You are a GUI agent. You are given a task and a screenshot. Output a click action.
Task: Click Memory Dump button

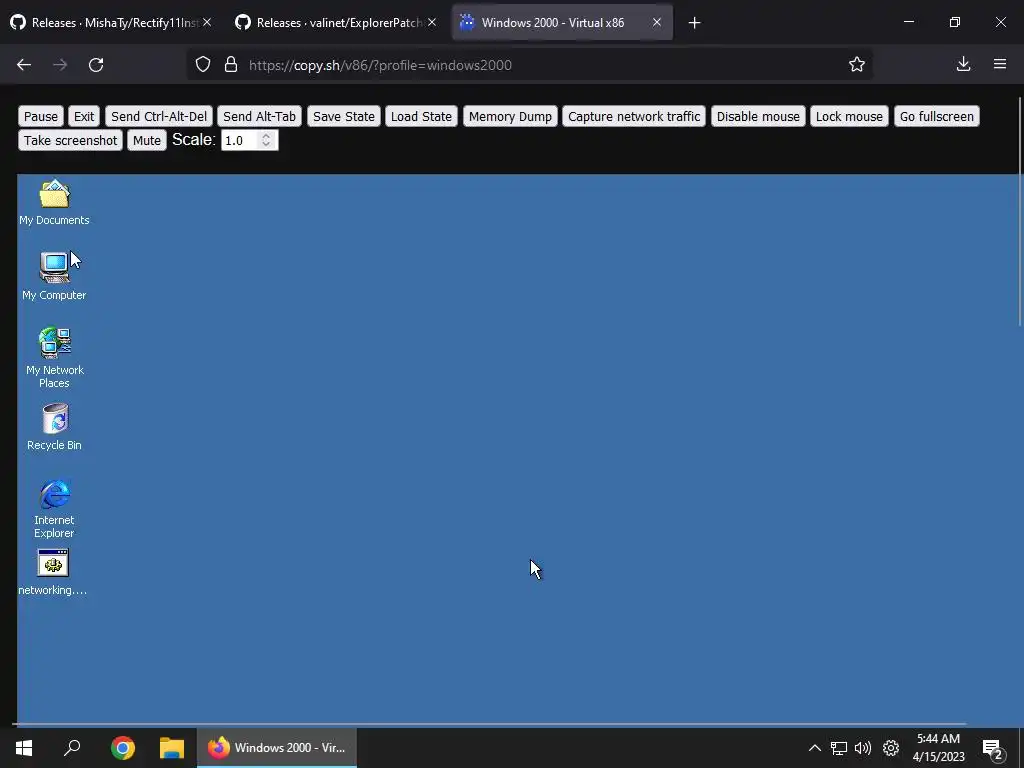click(510, 116)
